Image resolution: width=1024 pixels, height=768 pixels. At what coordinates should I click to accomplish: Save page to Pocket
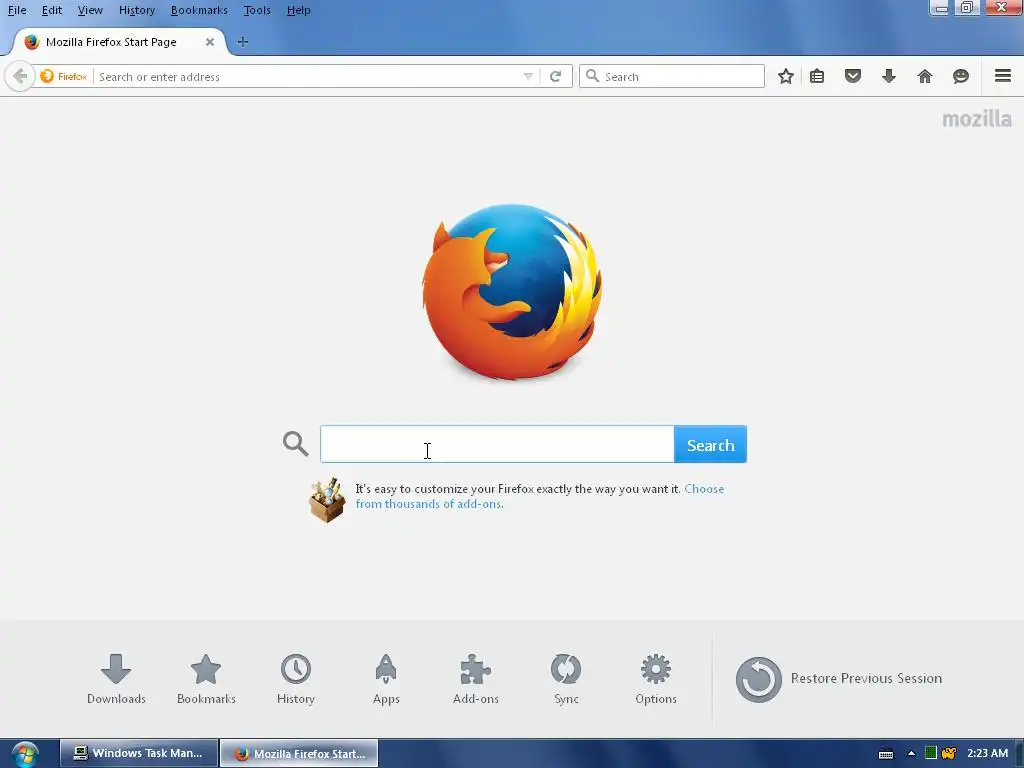tap(853, 76)
